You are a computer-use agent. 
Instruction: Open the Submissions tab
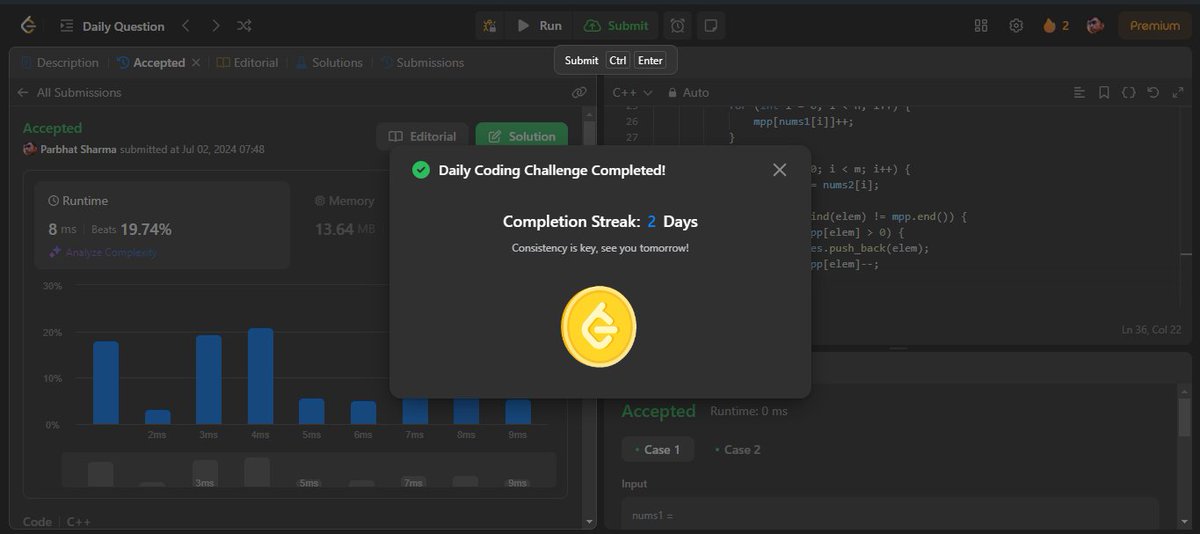421,62
